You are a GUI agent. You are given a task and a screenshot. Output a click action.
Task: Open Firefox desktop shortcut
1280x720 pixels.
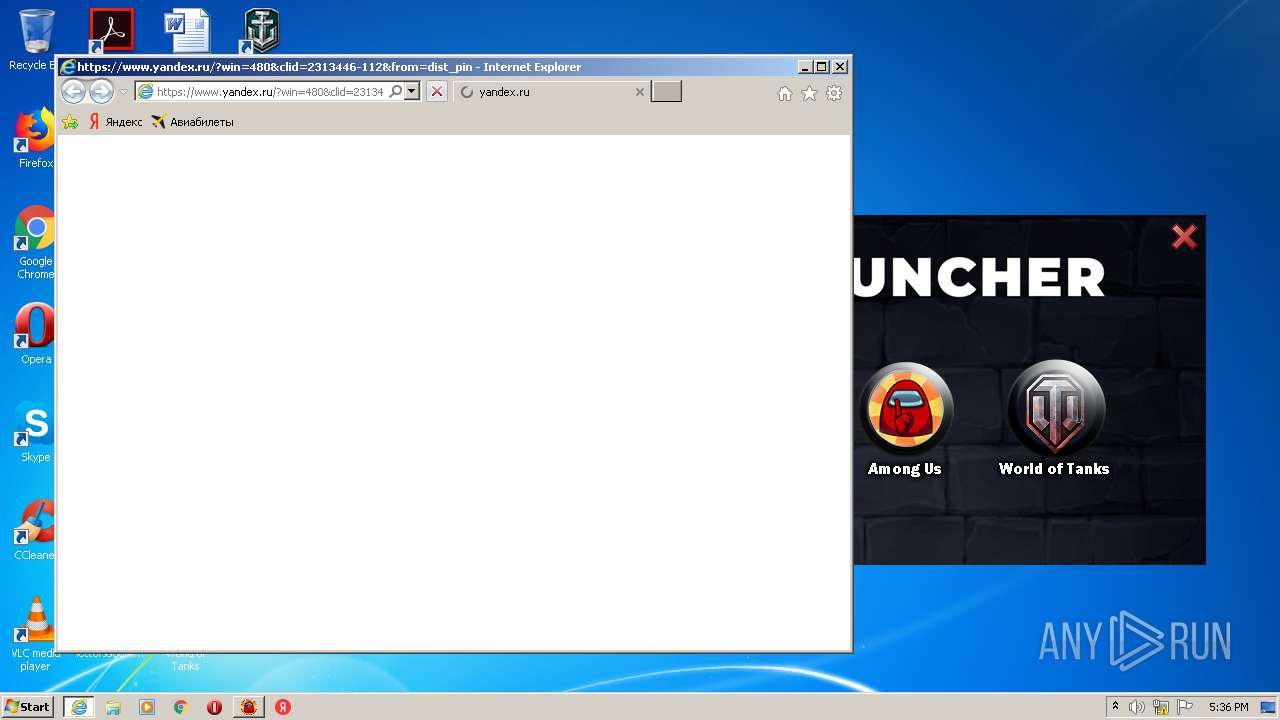35,138
